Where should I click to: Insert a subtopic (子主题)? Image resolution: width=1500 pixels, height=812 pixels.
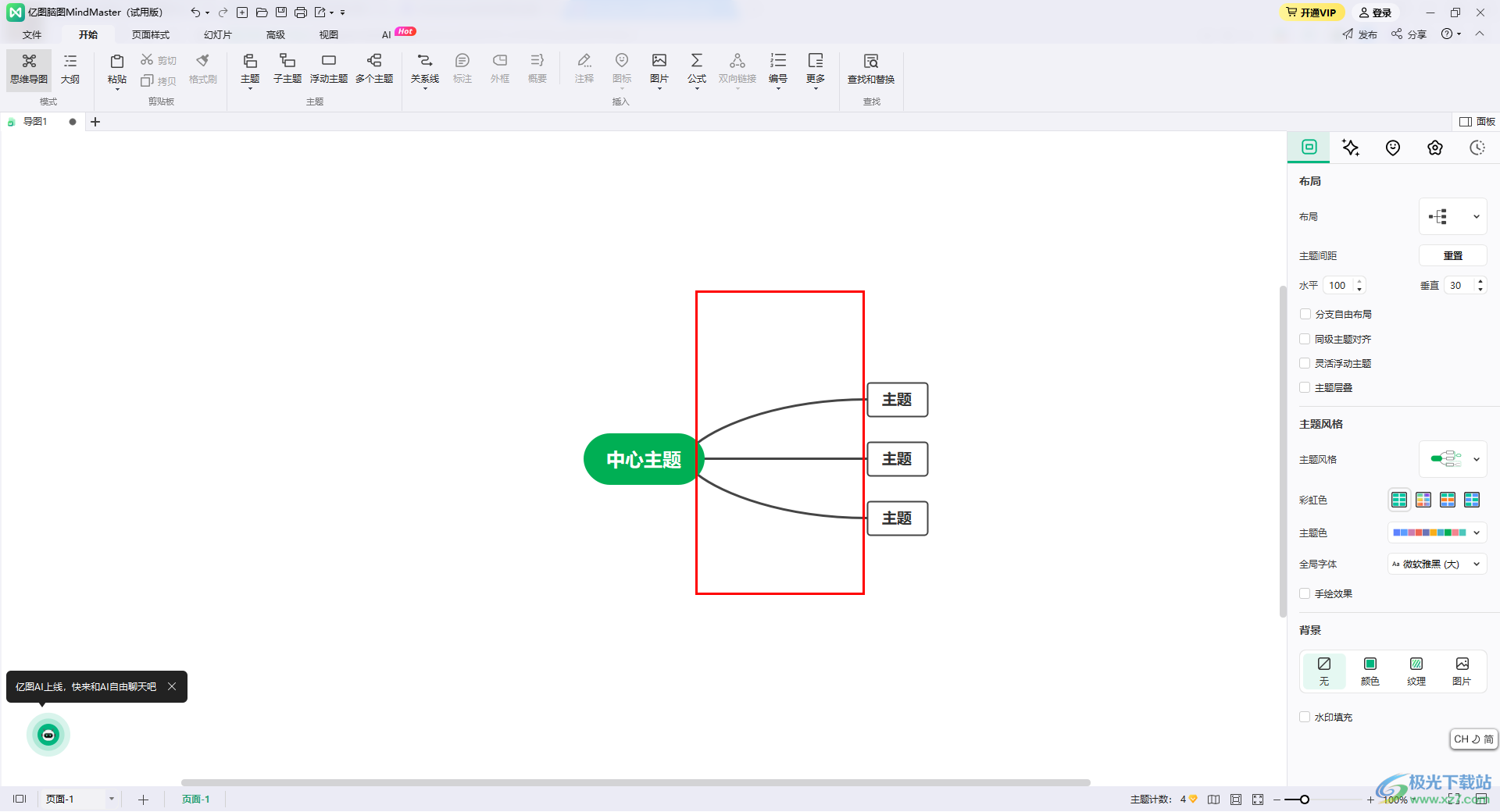287,69
